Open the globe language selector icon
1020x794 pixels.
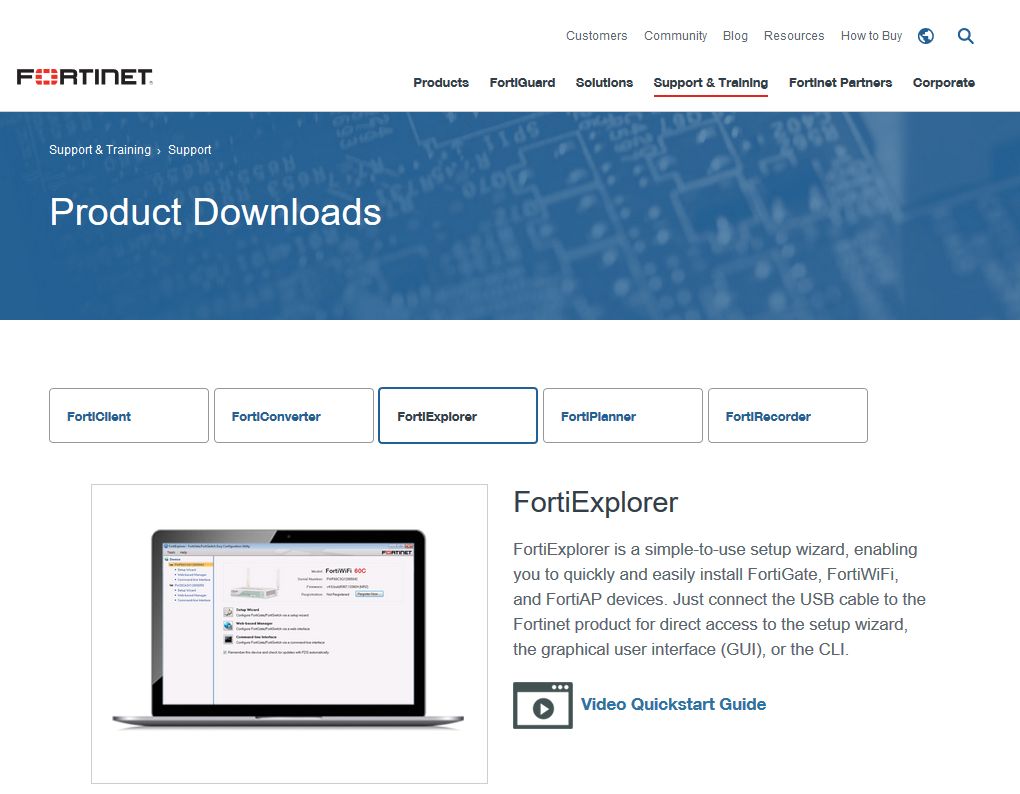point(926,36)
